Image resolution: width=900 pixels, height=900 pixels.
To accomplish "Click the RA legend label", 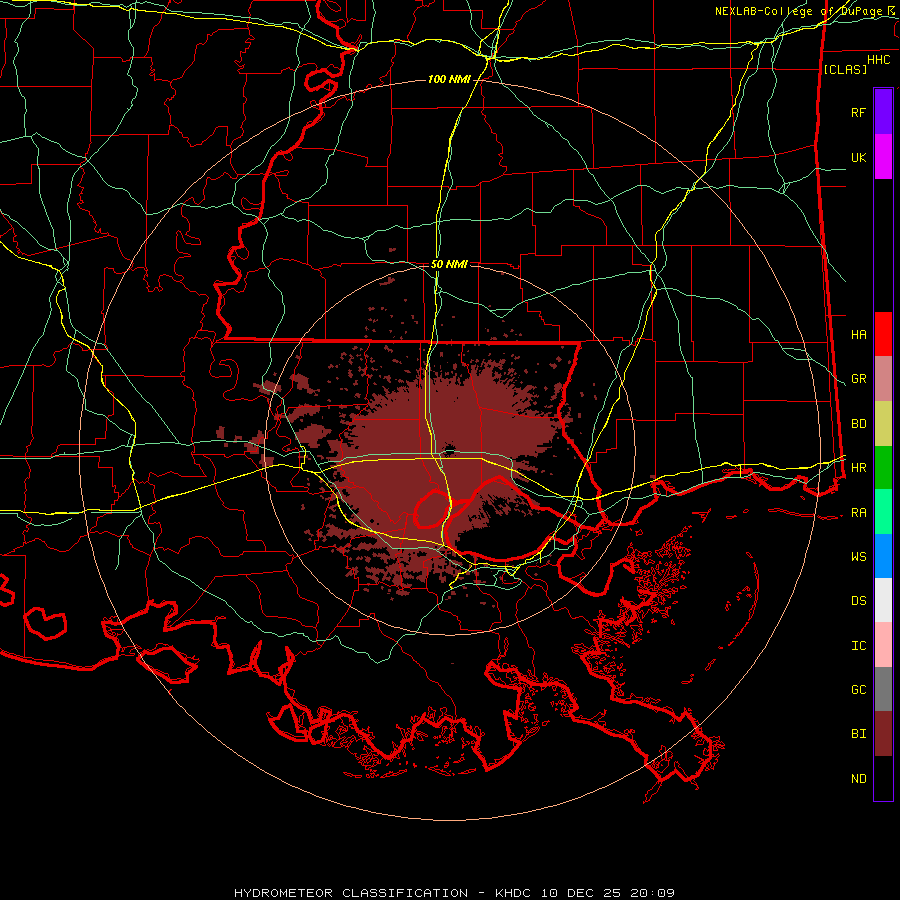I will point(858,513).
